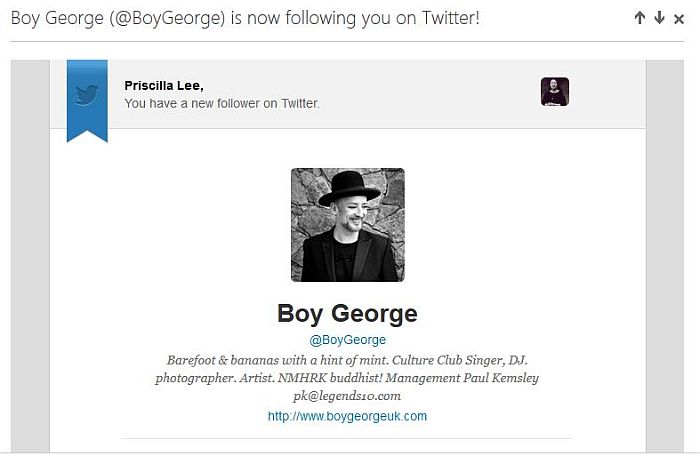Click the Priscilla Lee greeting text
The height and width of the screenshot is (456, 700).
tap(164, 85)
